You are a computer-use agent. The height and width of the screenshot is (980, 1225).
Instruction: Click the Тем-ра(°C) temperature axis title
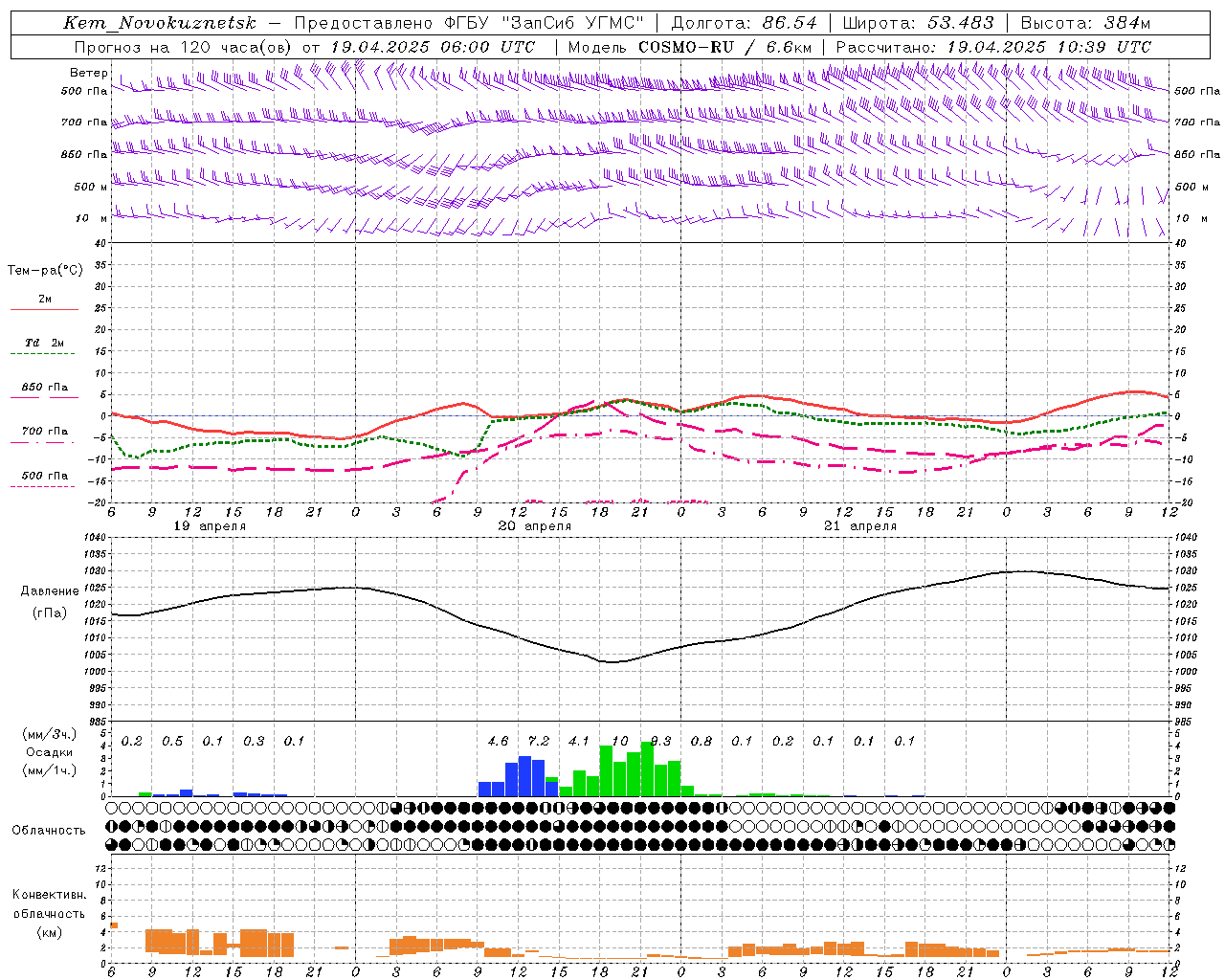[45, 271]
